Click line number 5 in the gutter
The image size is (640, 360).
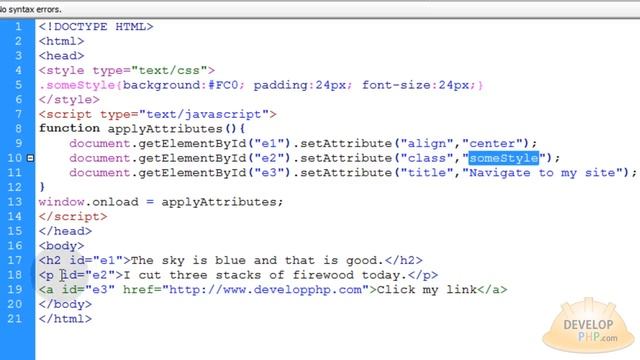18,85
